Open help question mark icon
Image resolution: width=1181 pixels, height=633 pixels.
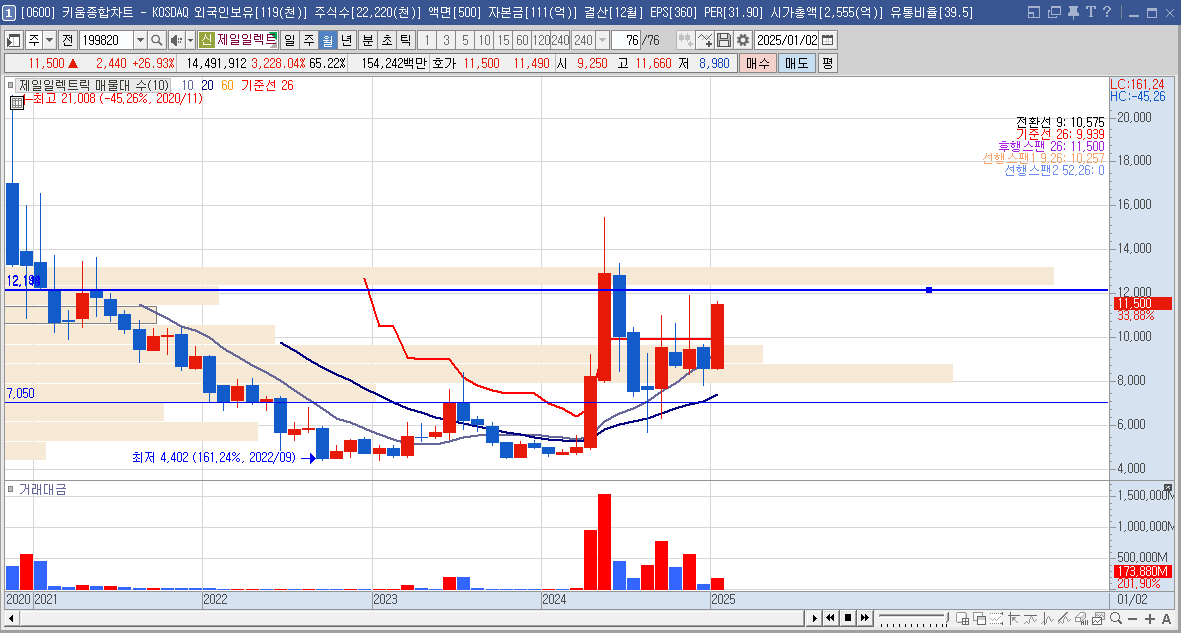1106,11
